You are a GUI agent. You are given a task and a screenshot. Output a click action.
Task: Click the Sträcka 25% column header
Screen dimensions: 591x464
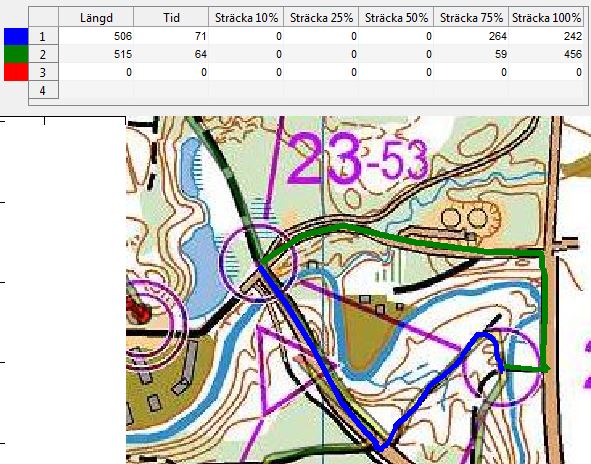tap(321, 17)
